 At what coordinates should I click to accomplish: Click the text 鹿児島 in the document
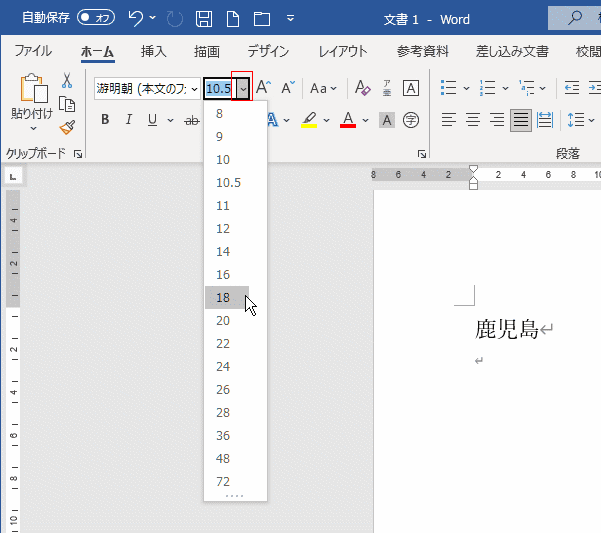pos(507,329)
